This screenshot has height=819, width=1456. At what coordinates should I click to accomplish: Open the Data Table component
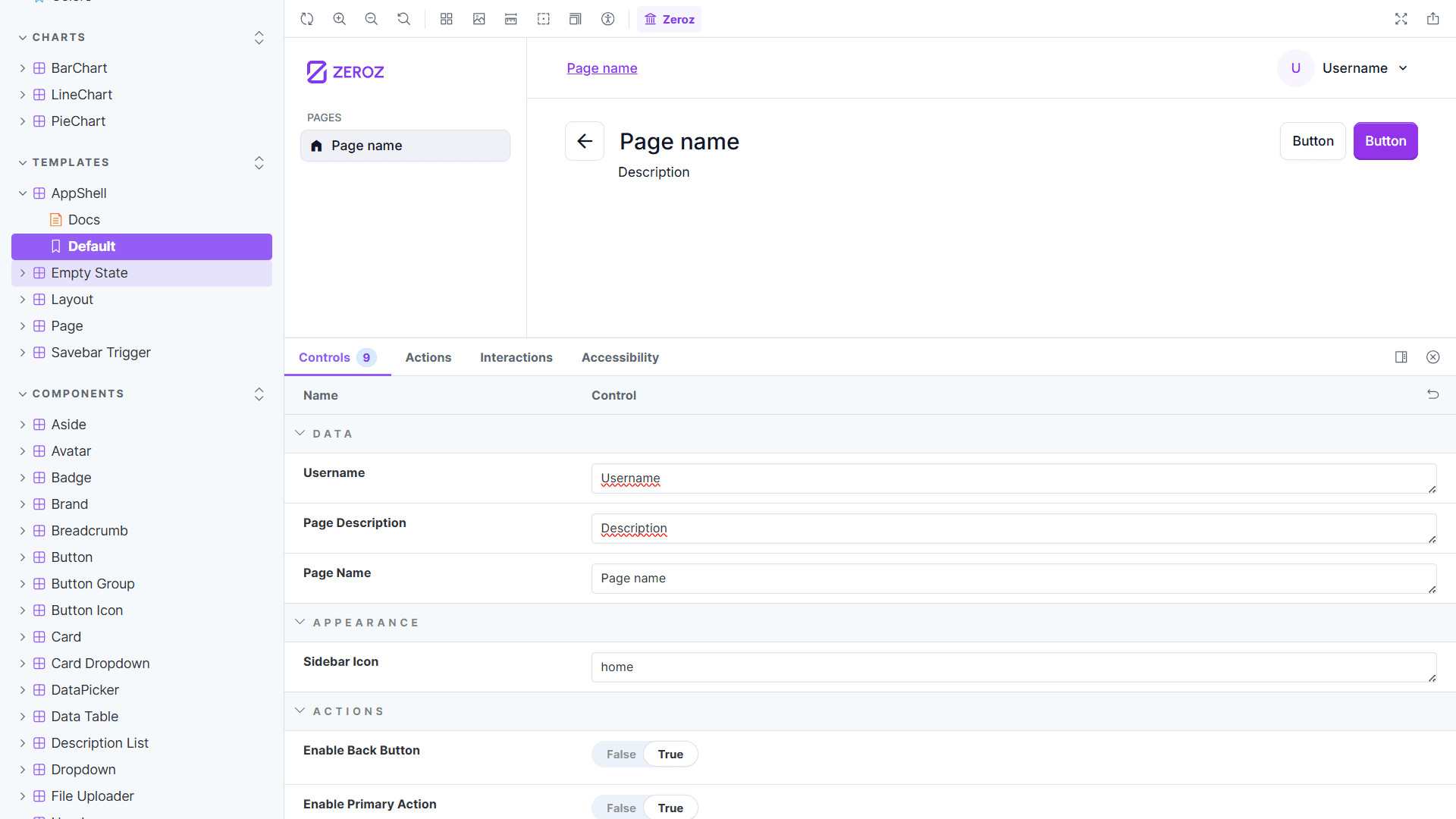pos(85,717)
